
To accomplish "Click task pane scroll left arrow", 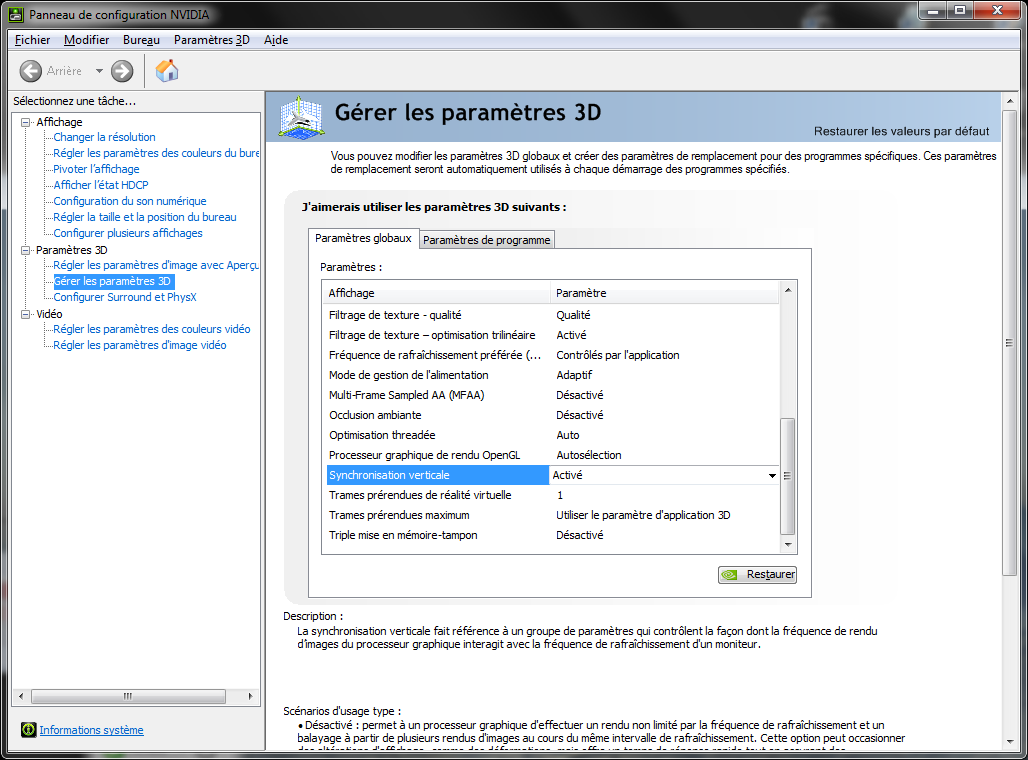I will [x=21, y=696].
